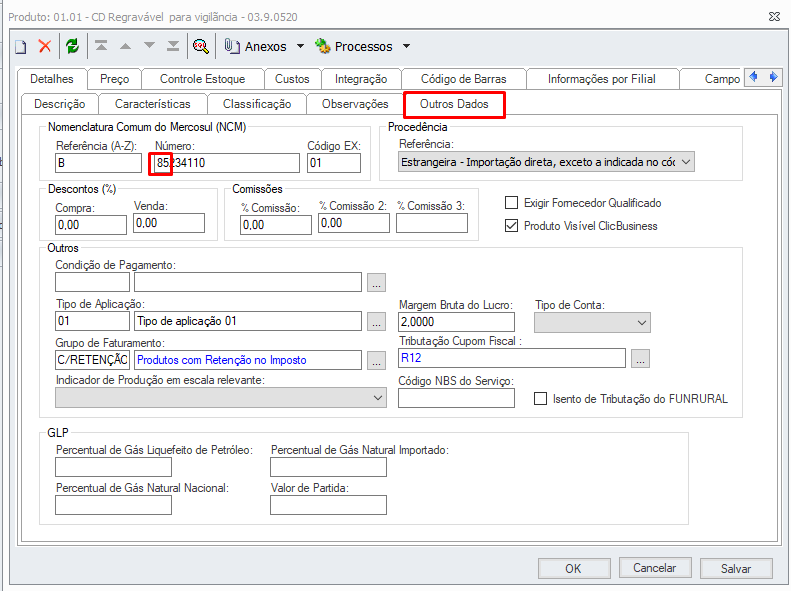
Task: Click Percentual de Gás Liquefeito field
Action: (x=114, y=467)
